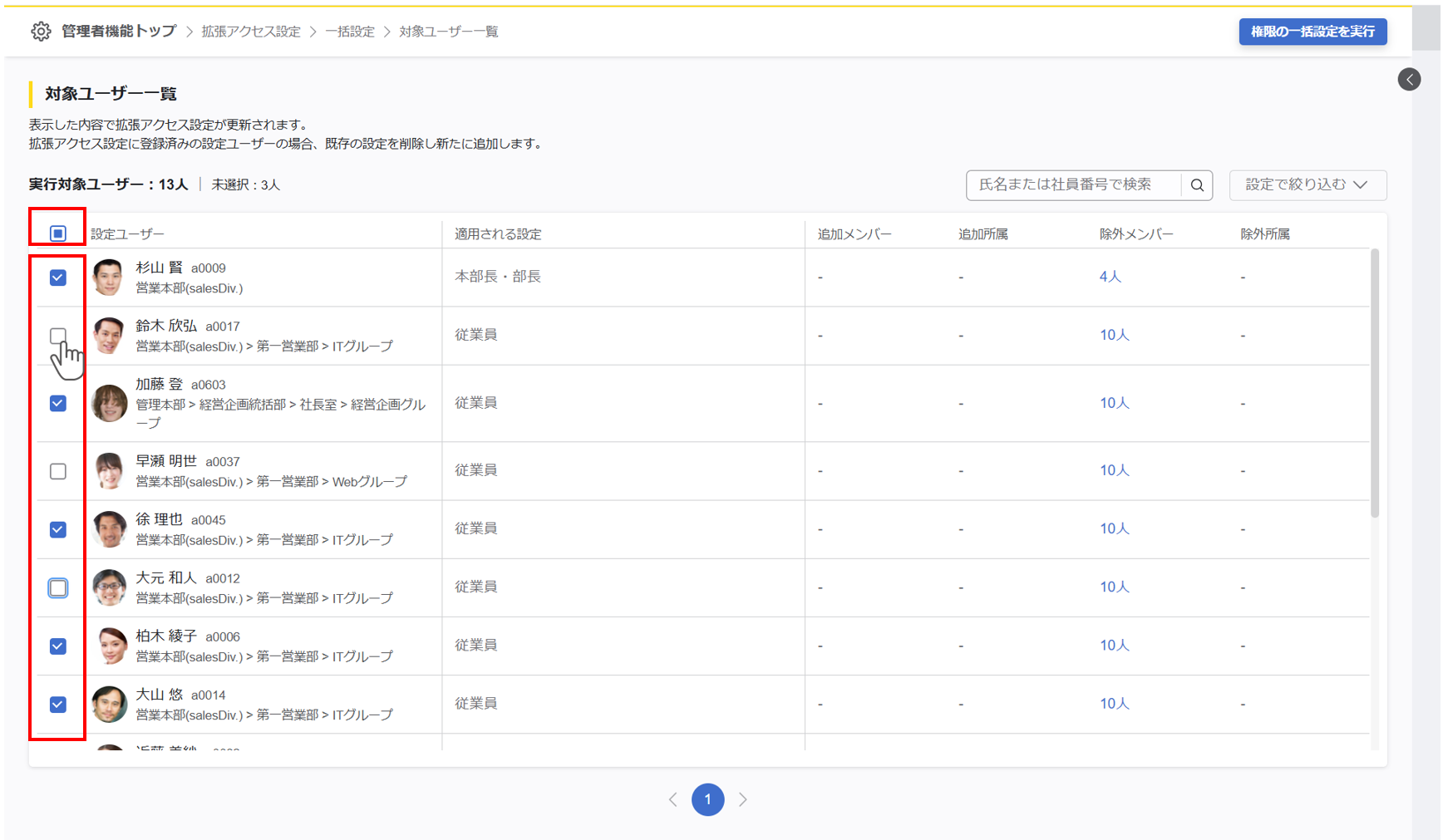Click the 未選択:3人 counter text
Viewport: 1443px width, 840px height.
click(245, 184)
